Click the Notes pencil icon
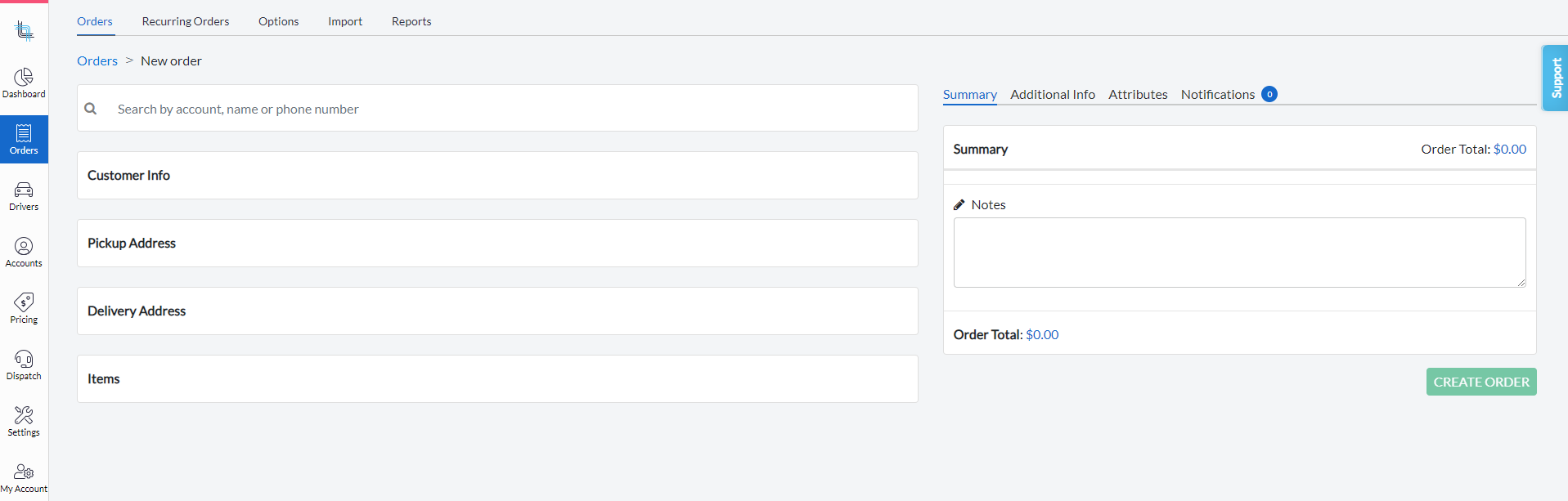The height and width of the screenshot is (501, 1568). [959, 205]
